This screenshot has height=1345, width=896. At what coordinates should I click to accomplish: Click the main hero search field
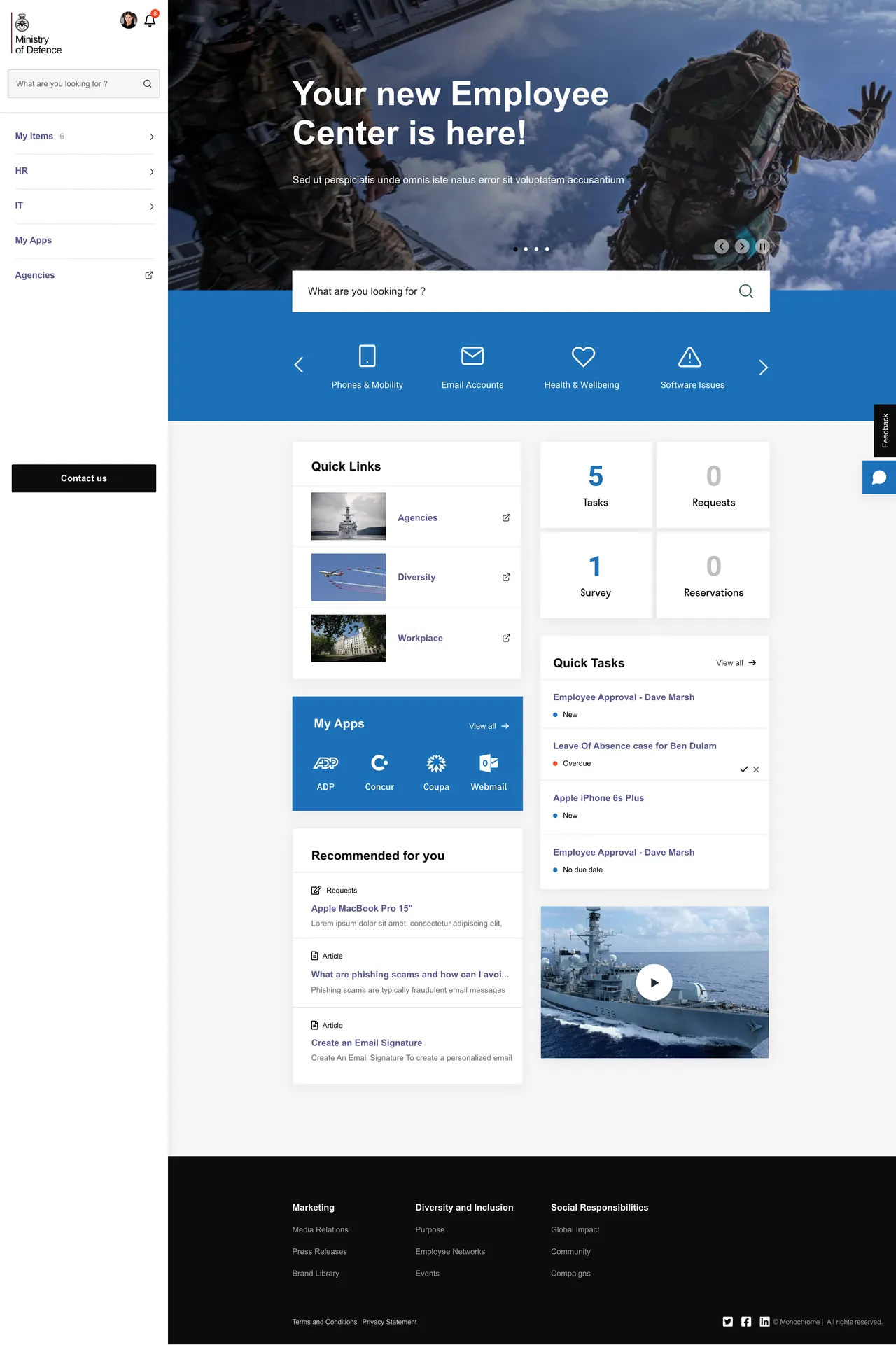click(x=531, y=291)
